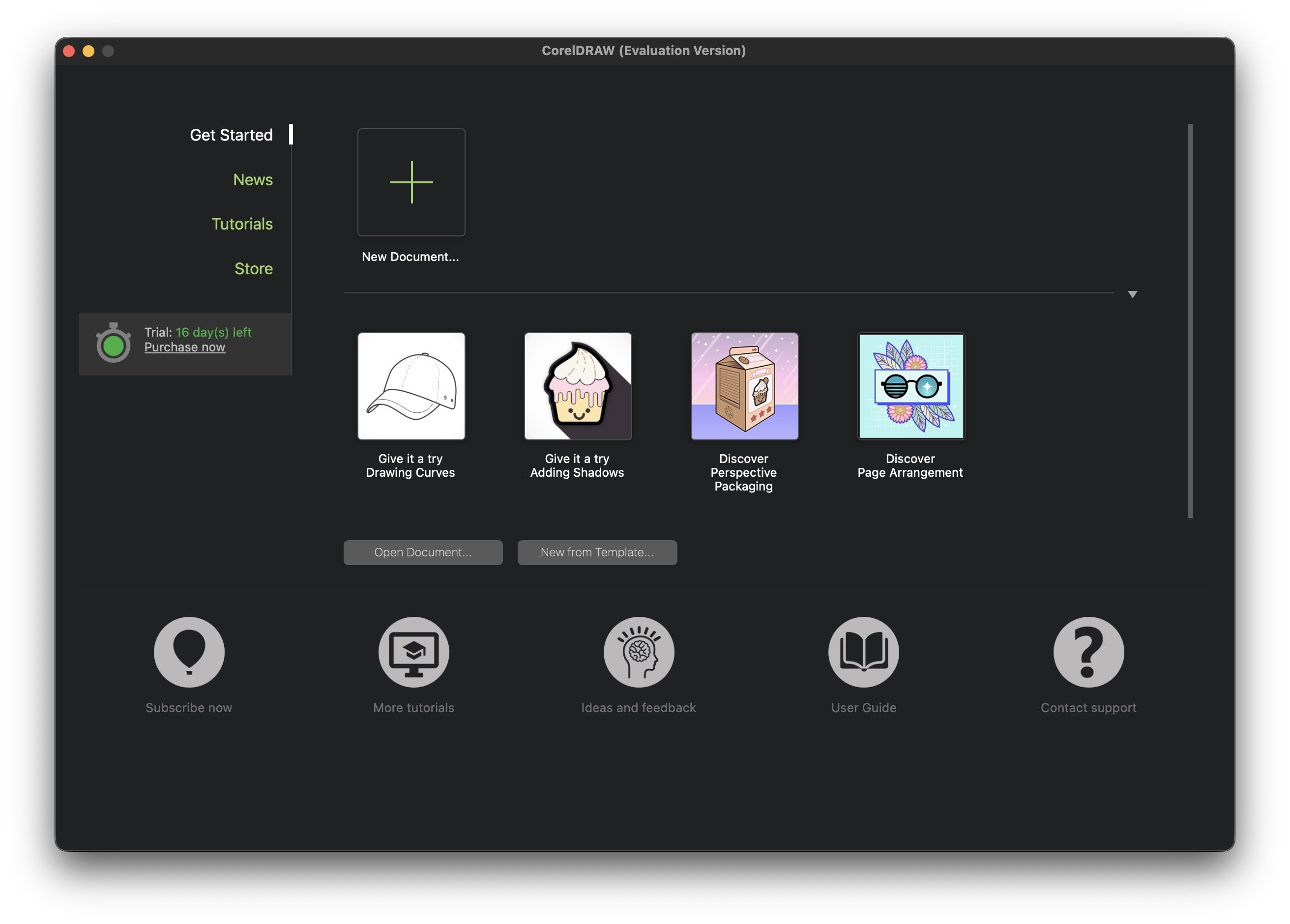Select the Store tab in the sidebar

253,268
